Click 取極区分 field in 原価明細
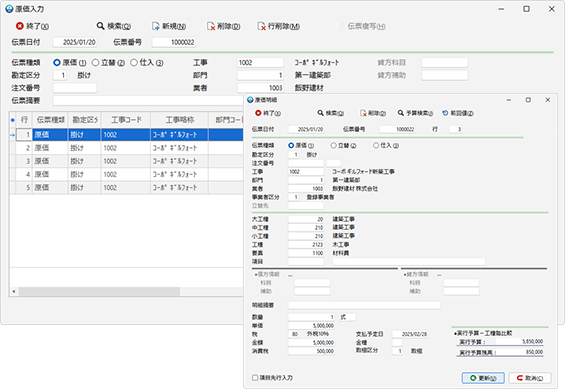565x389 pixels. (397, 351)
